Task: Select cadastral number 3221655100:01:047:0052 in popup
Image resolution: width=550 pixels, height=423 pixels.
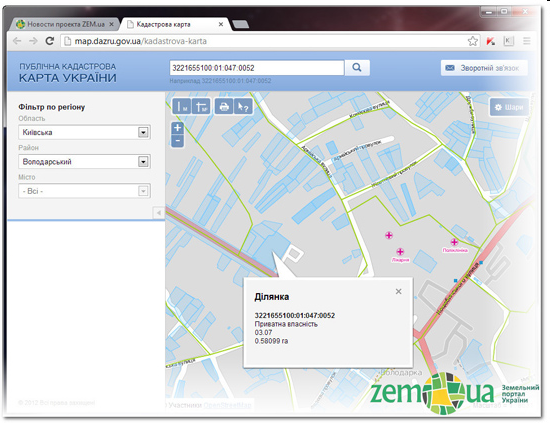Action: (x=295, y=315)
